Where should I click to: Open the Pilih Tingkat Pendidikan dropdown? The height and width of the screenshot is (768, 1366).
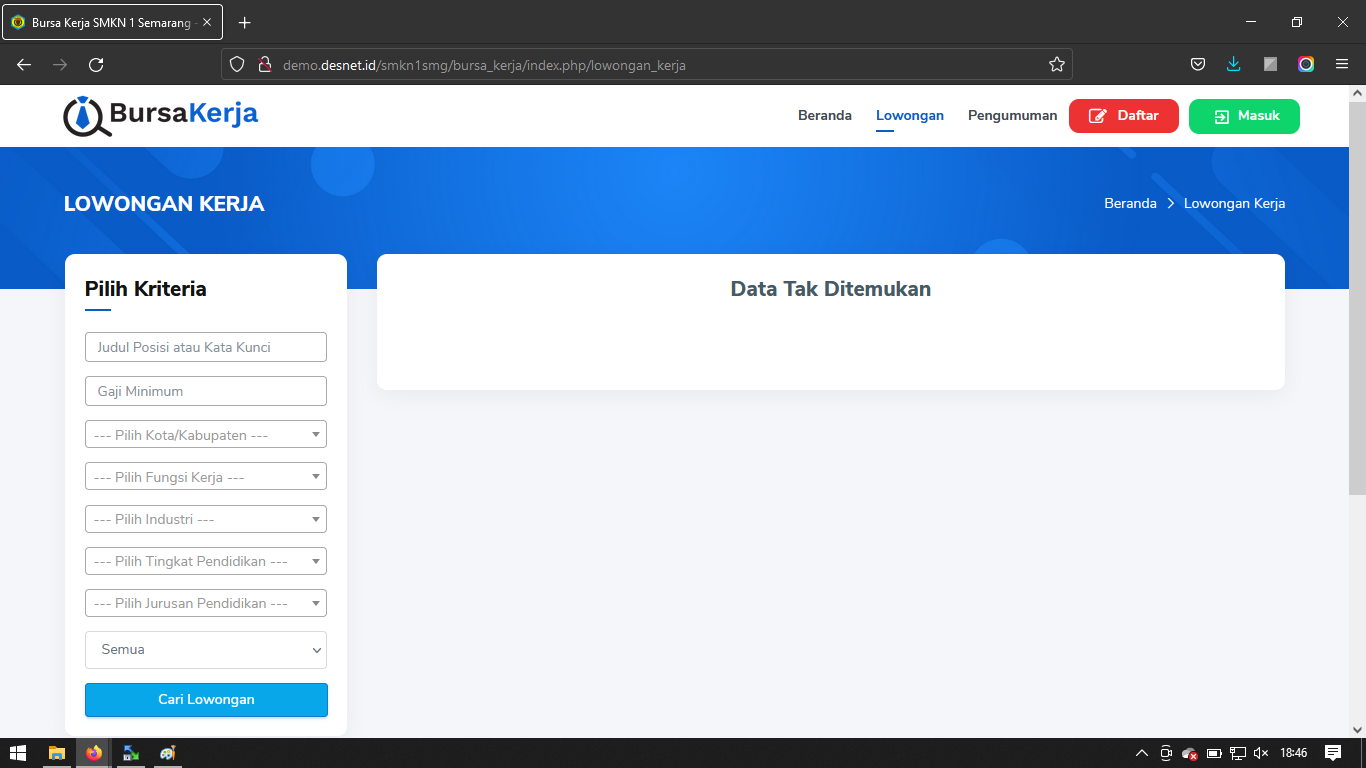206,561
